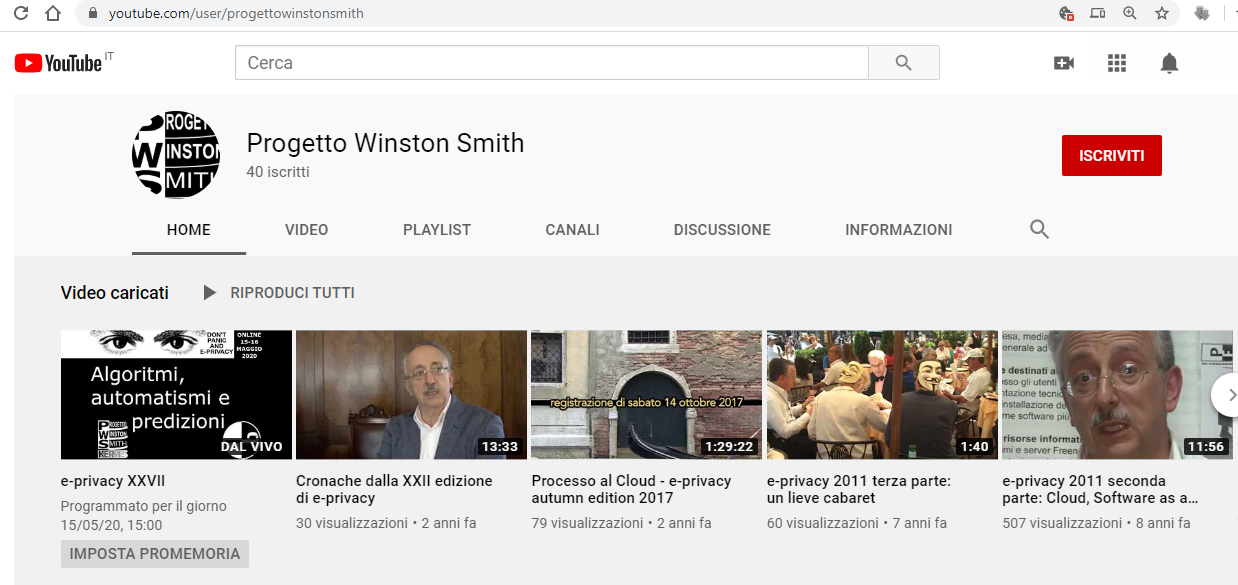Open the 13:33 duration video thumbnail

412,394
